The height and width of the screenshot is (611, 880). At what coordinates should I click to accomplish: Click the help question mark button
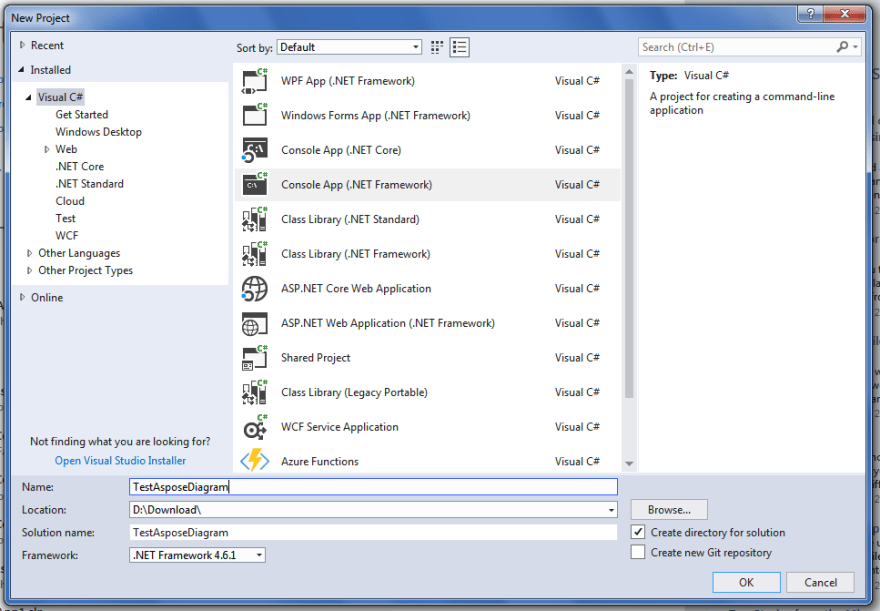pos(810,14)
